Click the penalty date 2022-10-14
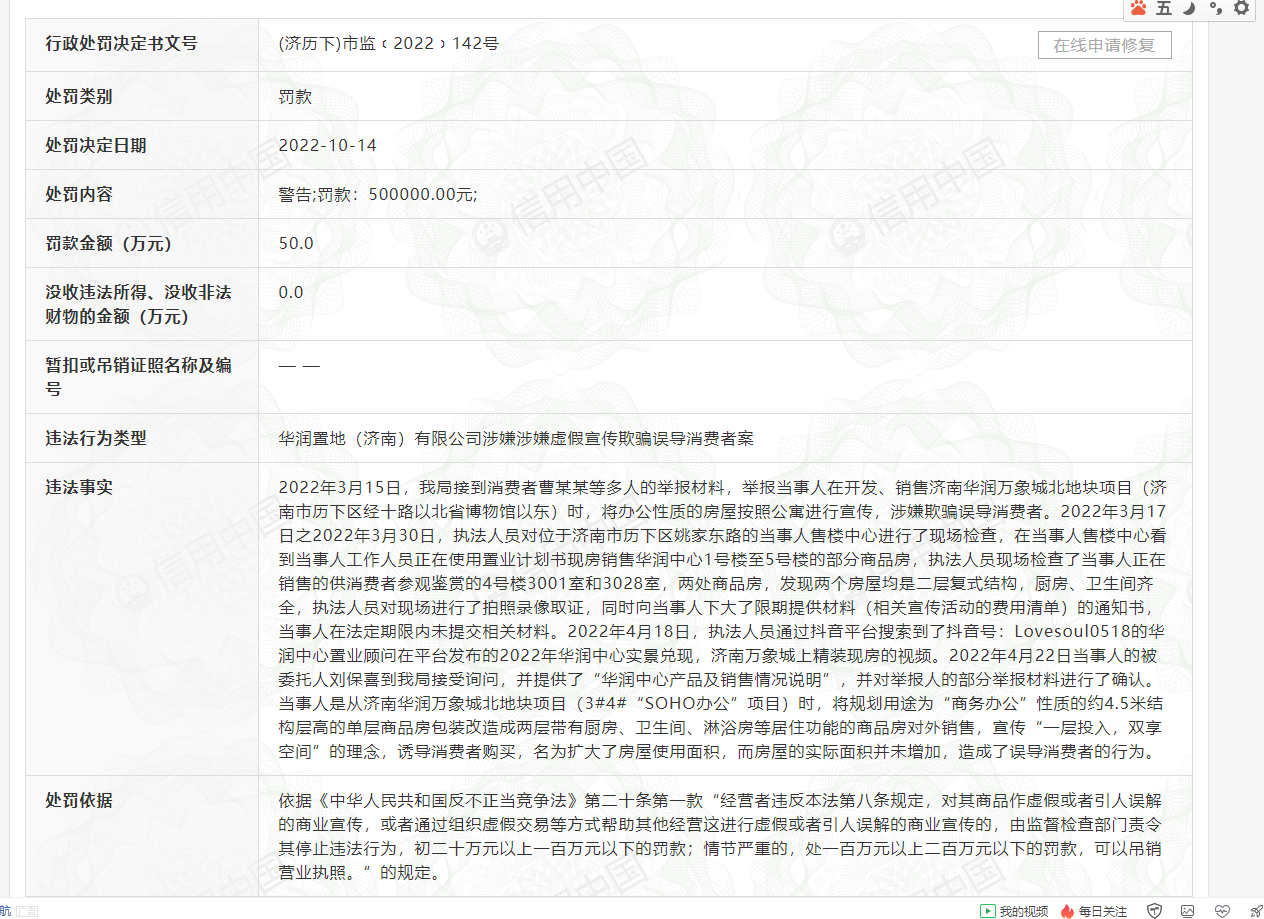Viewport: 1264px width, 919px height. (327, 145)
